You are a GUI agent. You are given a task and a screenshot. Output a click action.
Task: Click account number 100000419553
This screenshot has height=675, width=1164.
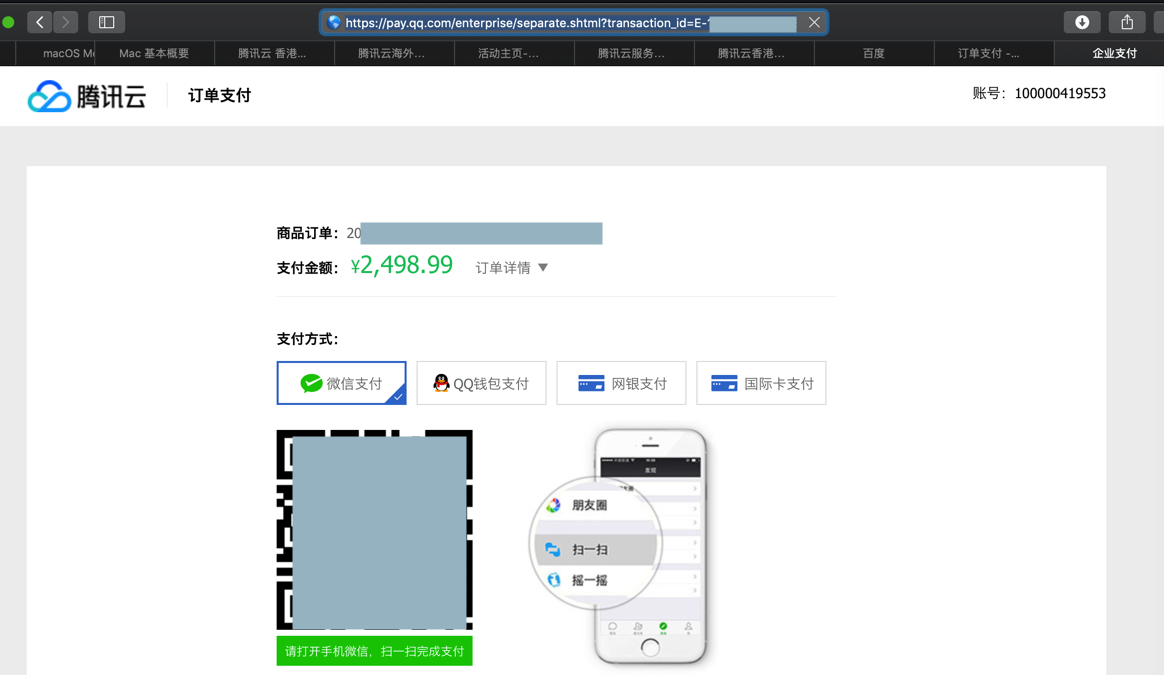tap(1060, 94)
